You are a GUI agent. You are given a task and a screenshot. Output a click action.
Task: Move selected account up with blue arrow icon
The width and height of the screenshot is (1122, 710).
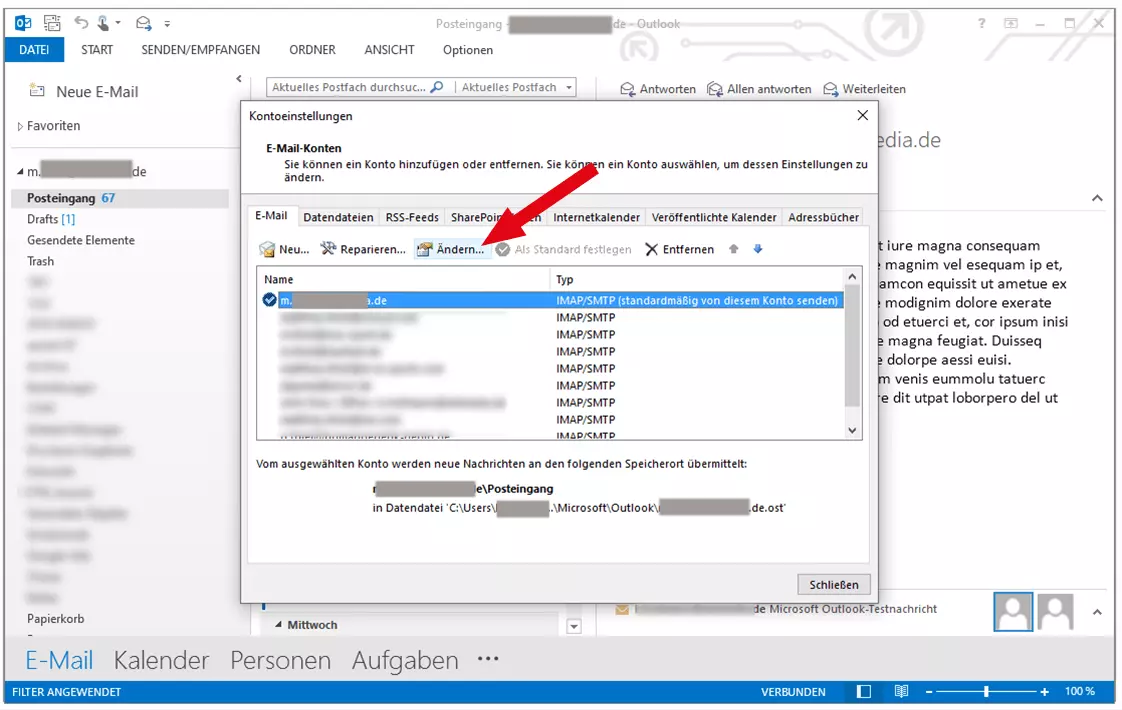(x=735, y=249)
